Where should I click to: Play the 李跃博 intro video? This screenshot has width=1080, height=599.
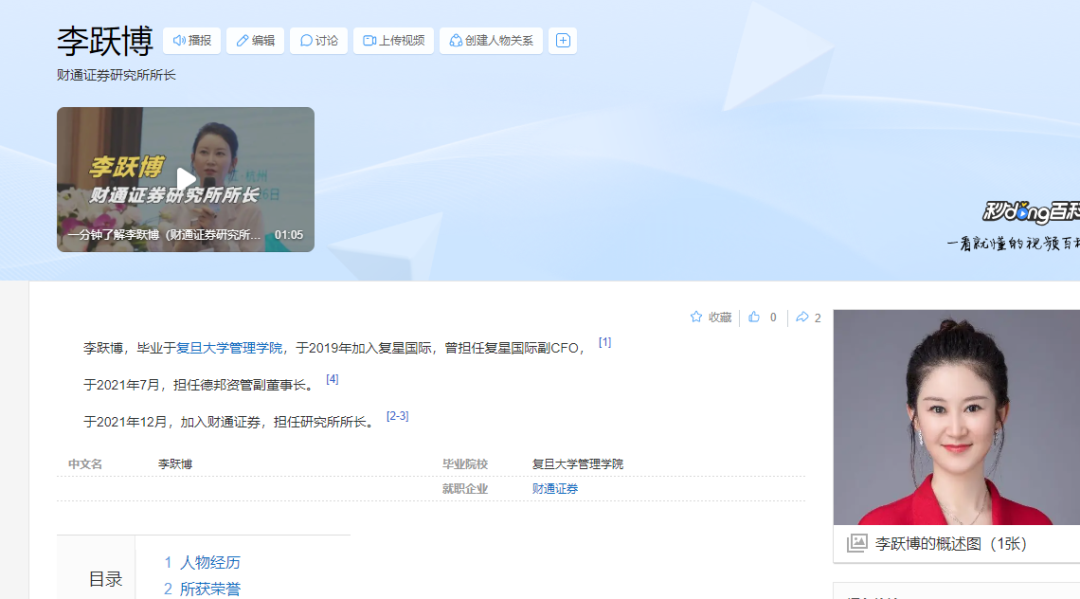[185, 179]
